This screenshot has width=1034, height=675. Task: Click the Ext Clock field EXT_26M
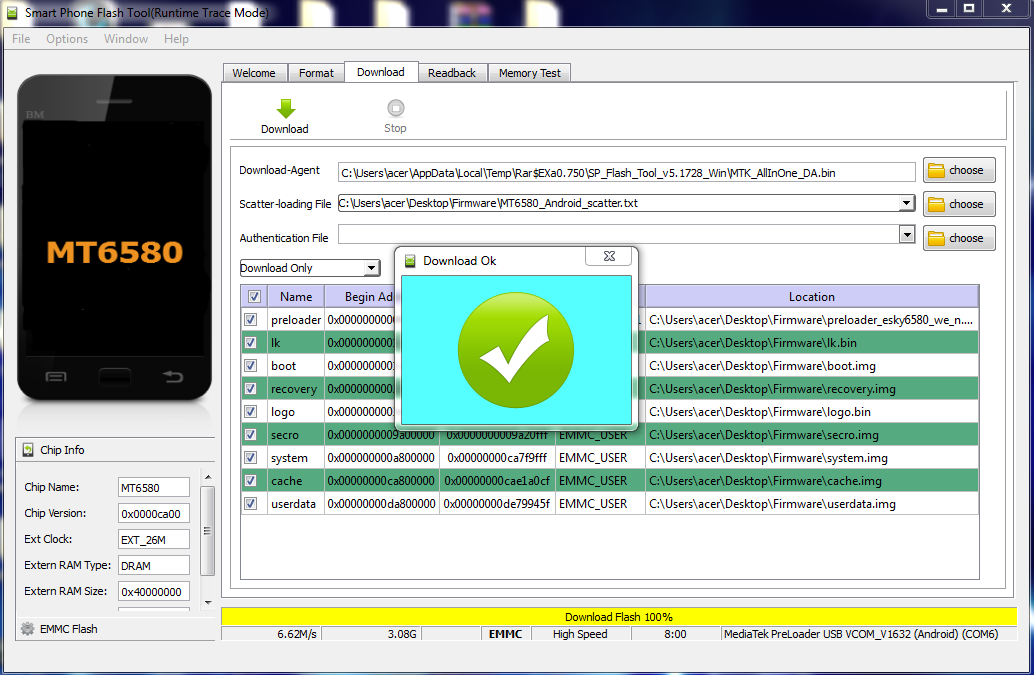click(x=154, y=540)
